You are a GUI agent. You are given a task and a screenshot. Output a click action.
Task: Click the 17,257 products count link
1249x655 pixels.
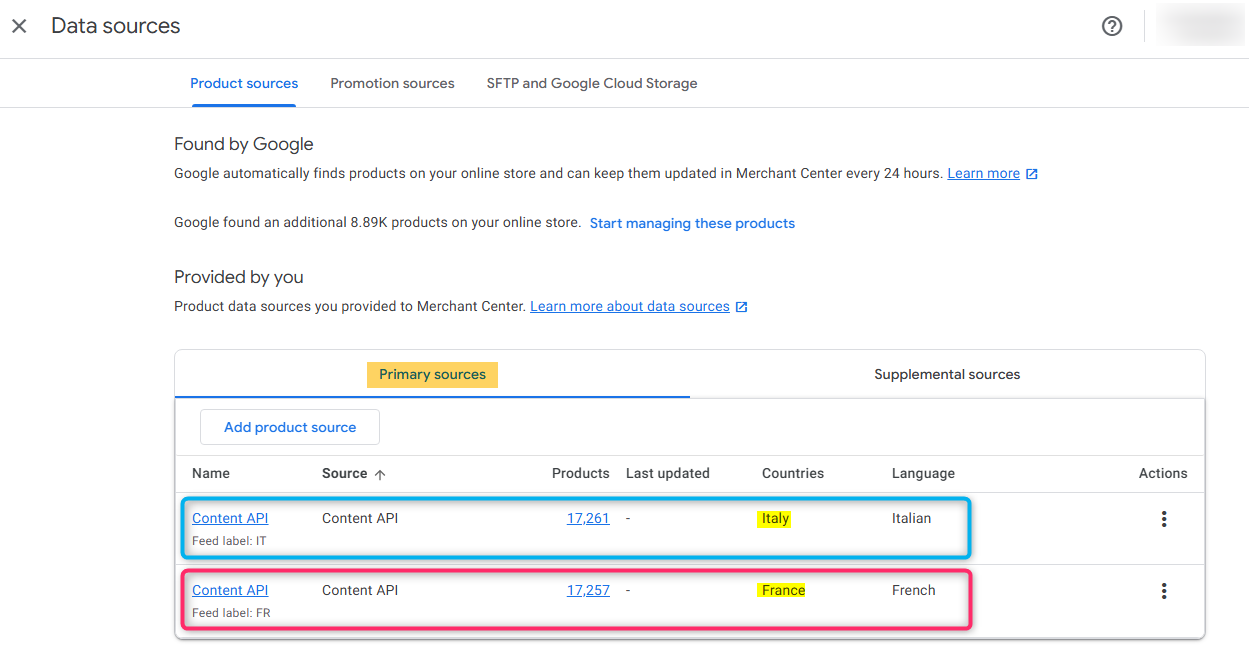coord(588,590)
